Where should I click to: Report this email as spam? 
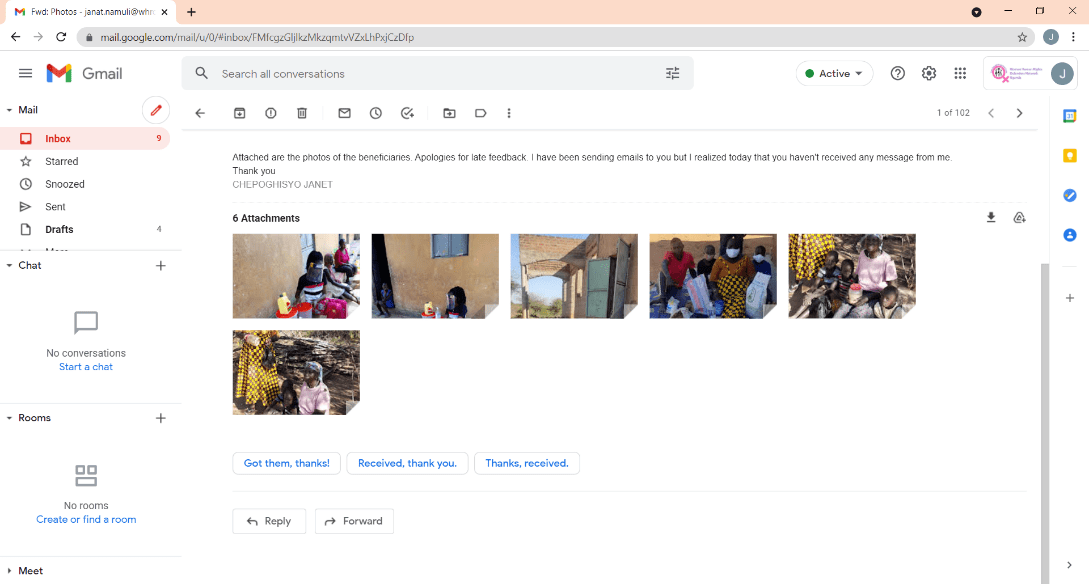coord(271,113)
